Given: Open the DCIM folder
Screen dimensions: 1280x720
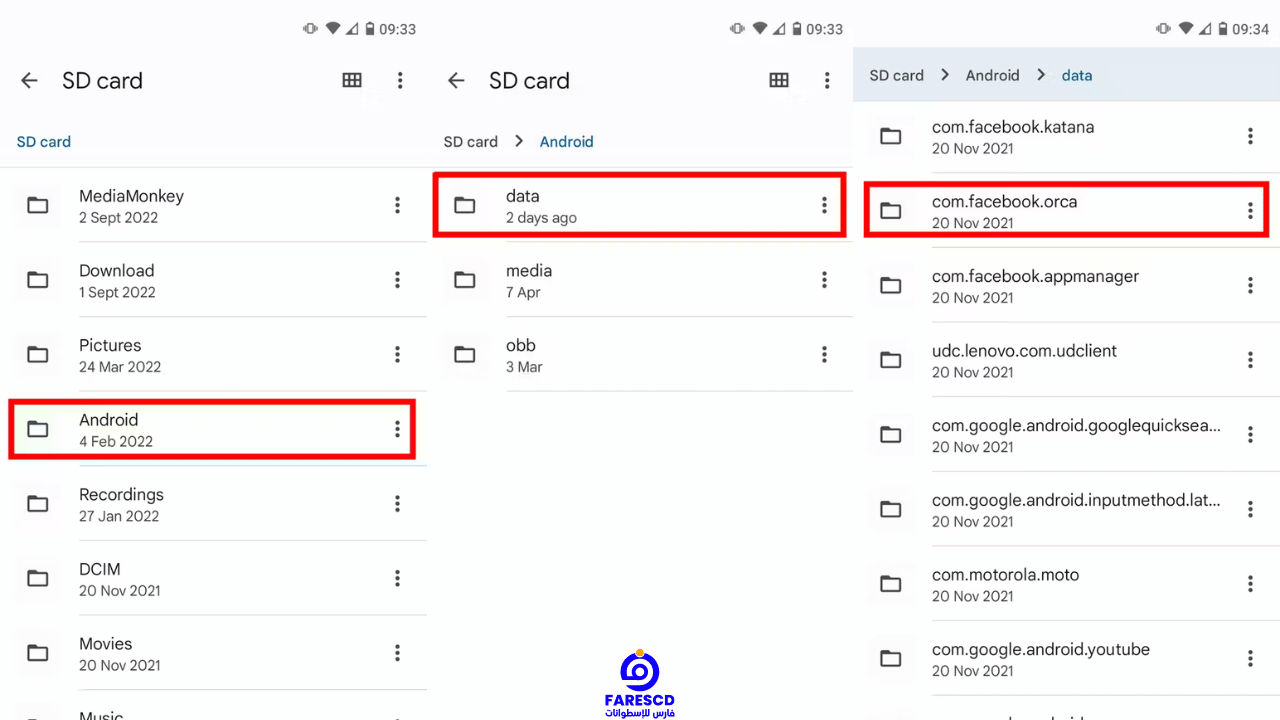Looking at the screenshot, I should (x=213, y=578).
